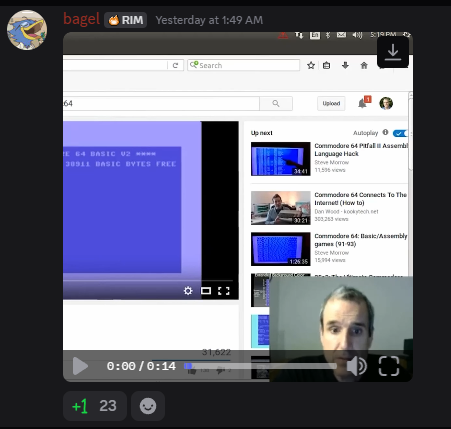Click the YouTube player fullscreen icon
The height and width of the screenshot is (429, 451).
[224, 291]
